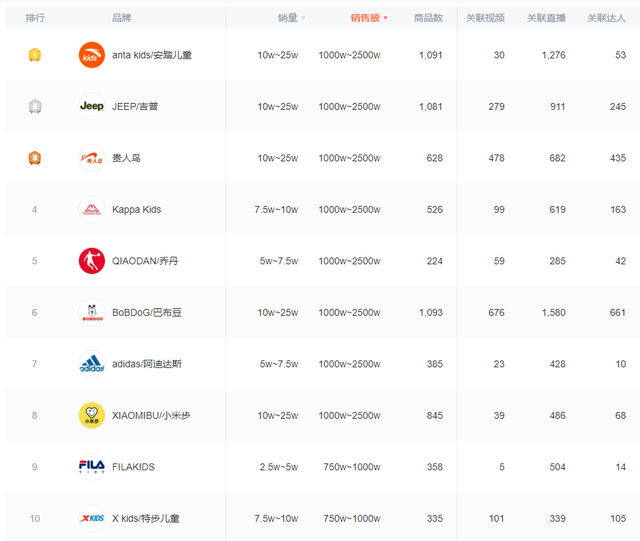
Task: Click the 关联视频 column header
Action: tap(485, 18)
